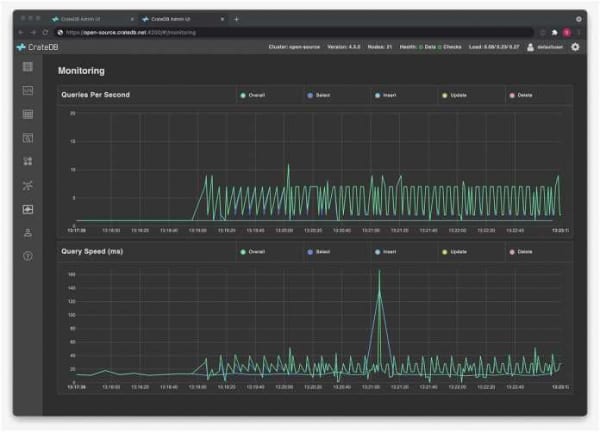Hide Insert series in Query Speed chart
Viewport: 600px width, 432px height.
click(385, 252)
